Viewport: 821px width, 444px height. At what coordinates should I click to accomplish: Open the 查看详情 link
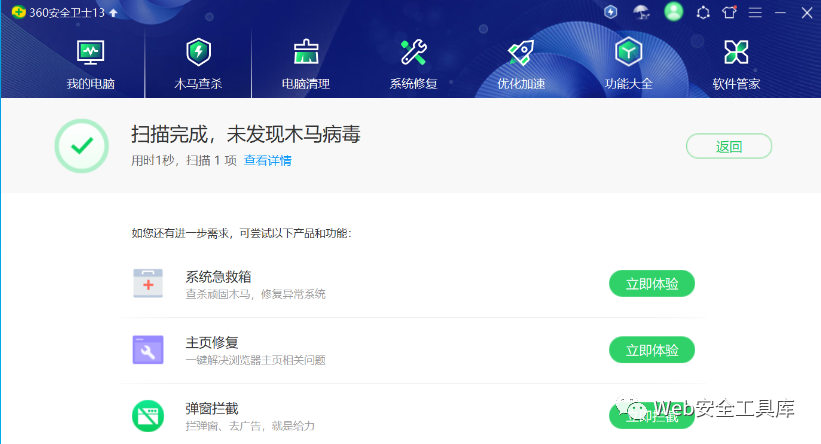[268, 160]
